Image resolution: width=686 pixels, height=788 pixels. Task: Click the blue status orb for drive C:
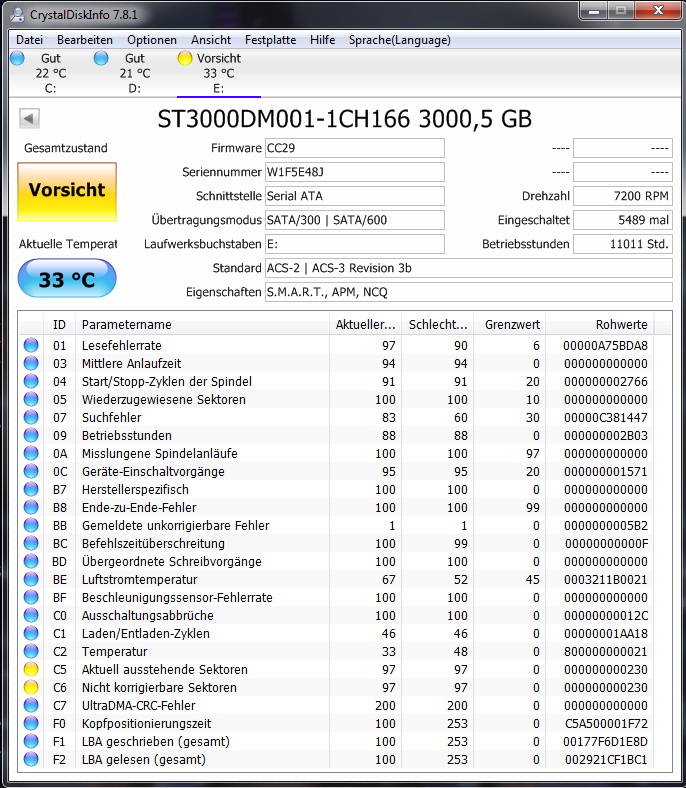click(17, 58)
